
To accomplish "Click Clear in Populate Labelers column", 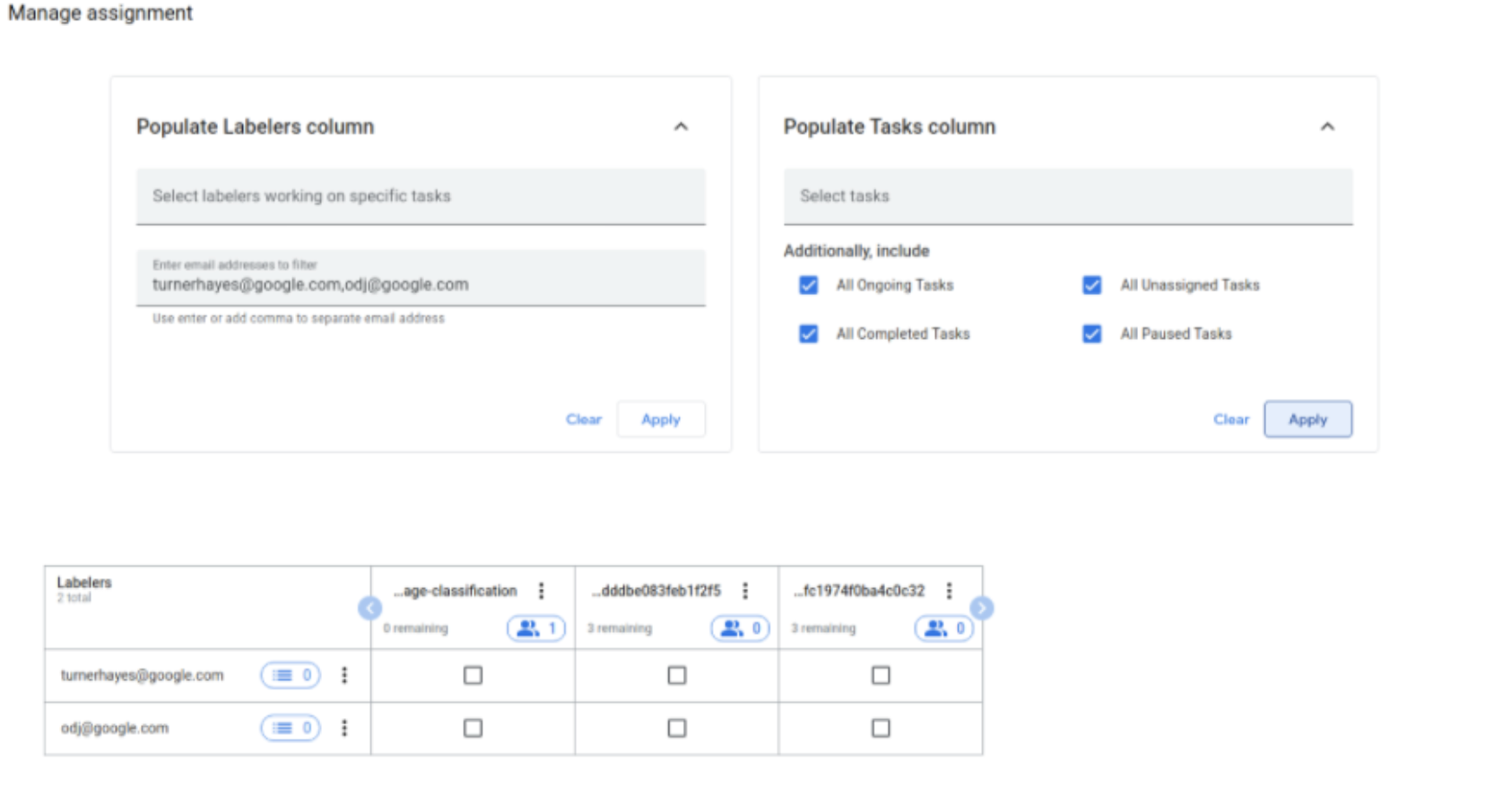I will click(583, 419).
